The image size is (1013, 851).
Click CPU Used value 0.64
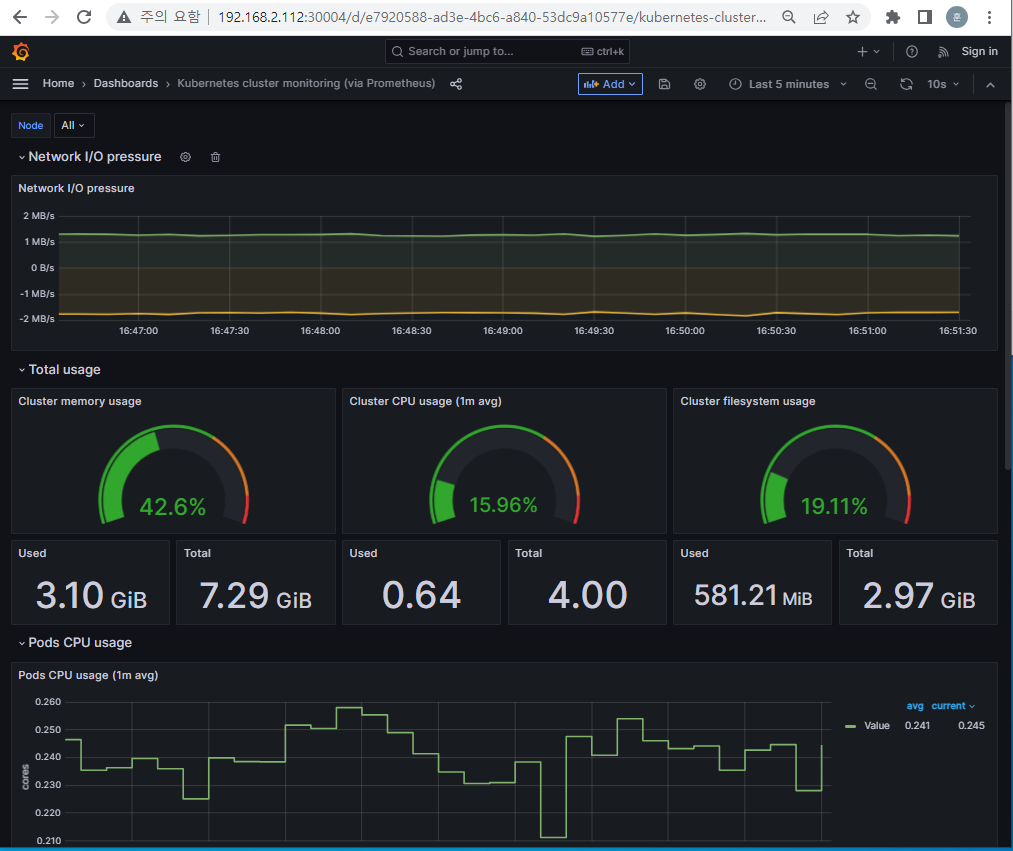[x=421, y=595]
